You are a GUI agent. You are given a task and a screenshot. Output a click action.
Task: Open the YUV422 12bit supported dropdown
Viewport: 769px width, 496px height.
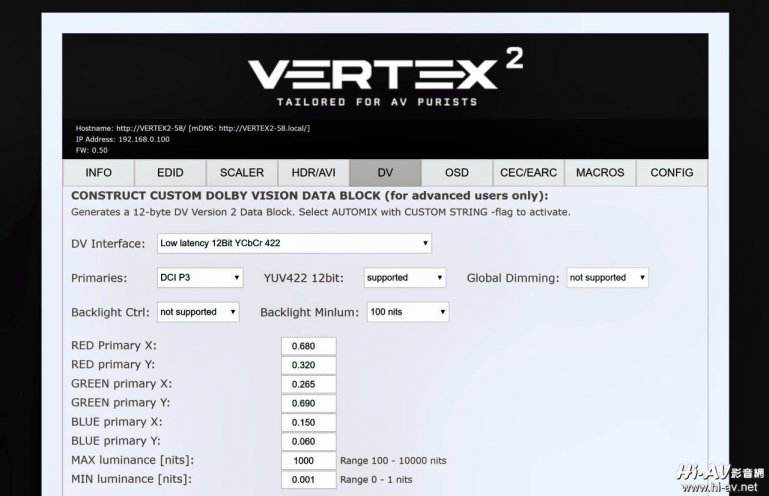[x=405, y=278]
